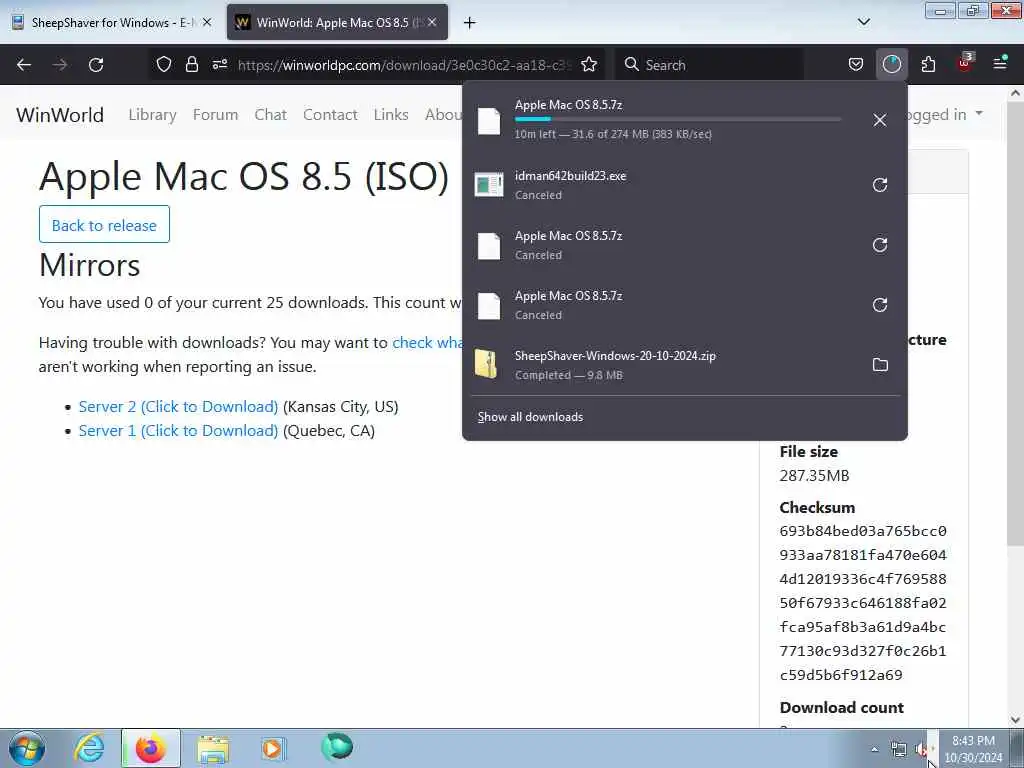The width and height of the screenshot is (1024, 768).
Task: Click the Back to release button
Action: 104,225
